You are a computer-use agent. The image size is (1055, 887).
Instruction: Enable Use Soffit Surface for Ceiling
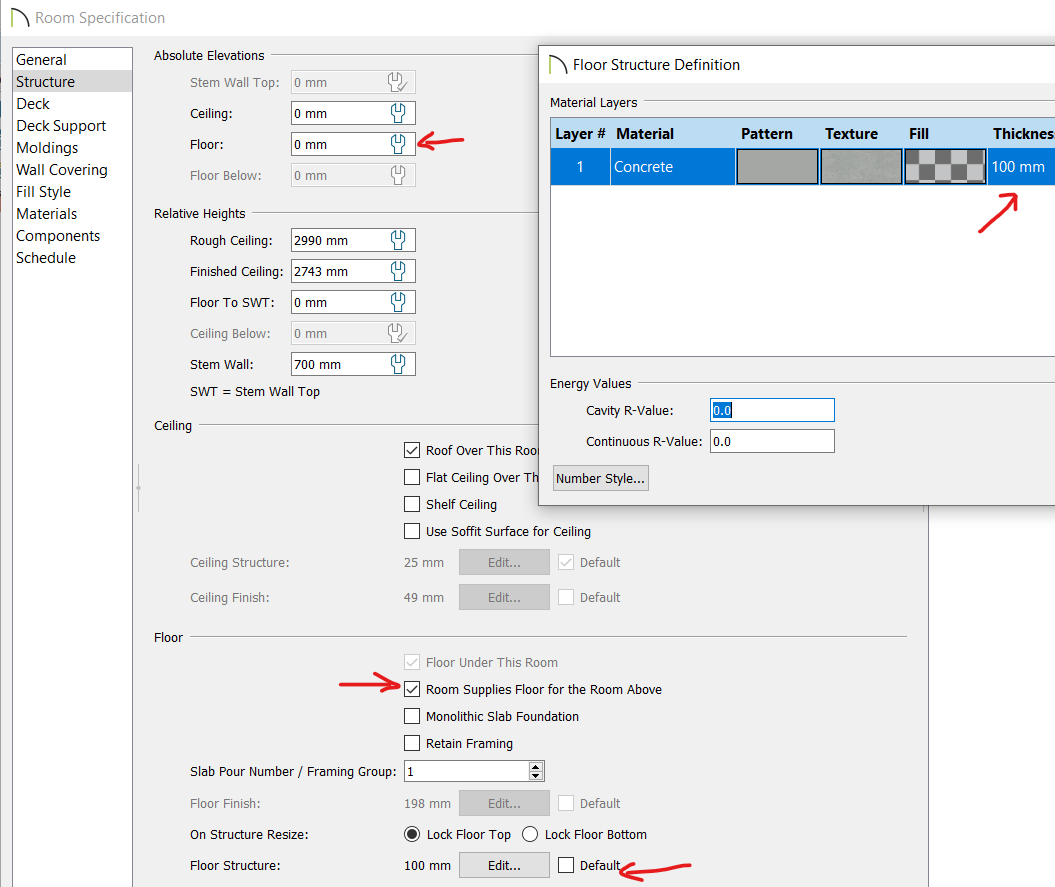[412, 531]
